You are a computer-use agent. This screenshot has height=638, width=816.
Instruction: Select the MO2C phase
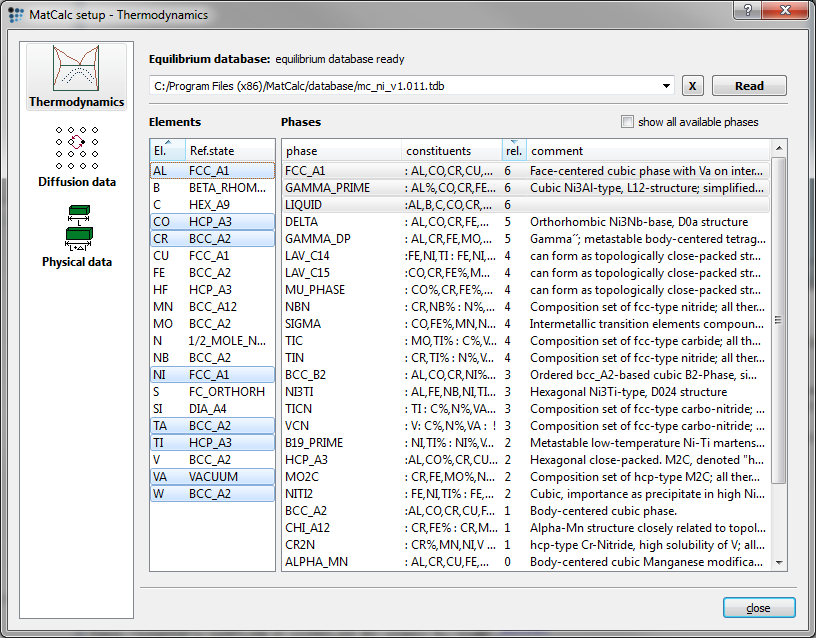tap(526, 477)
